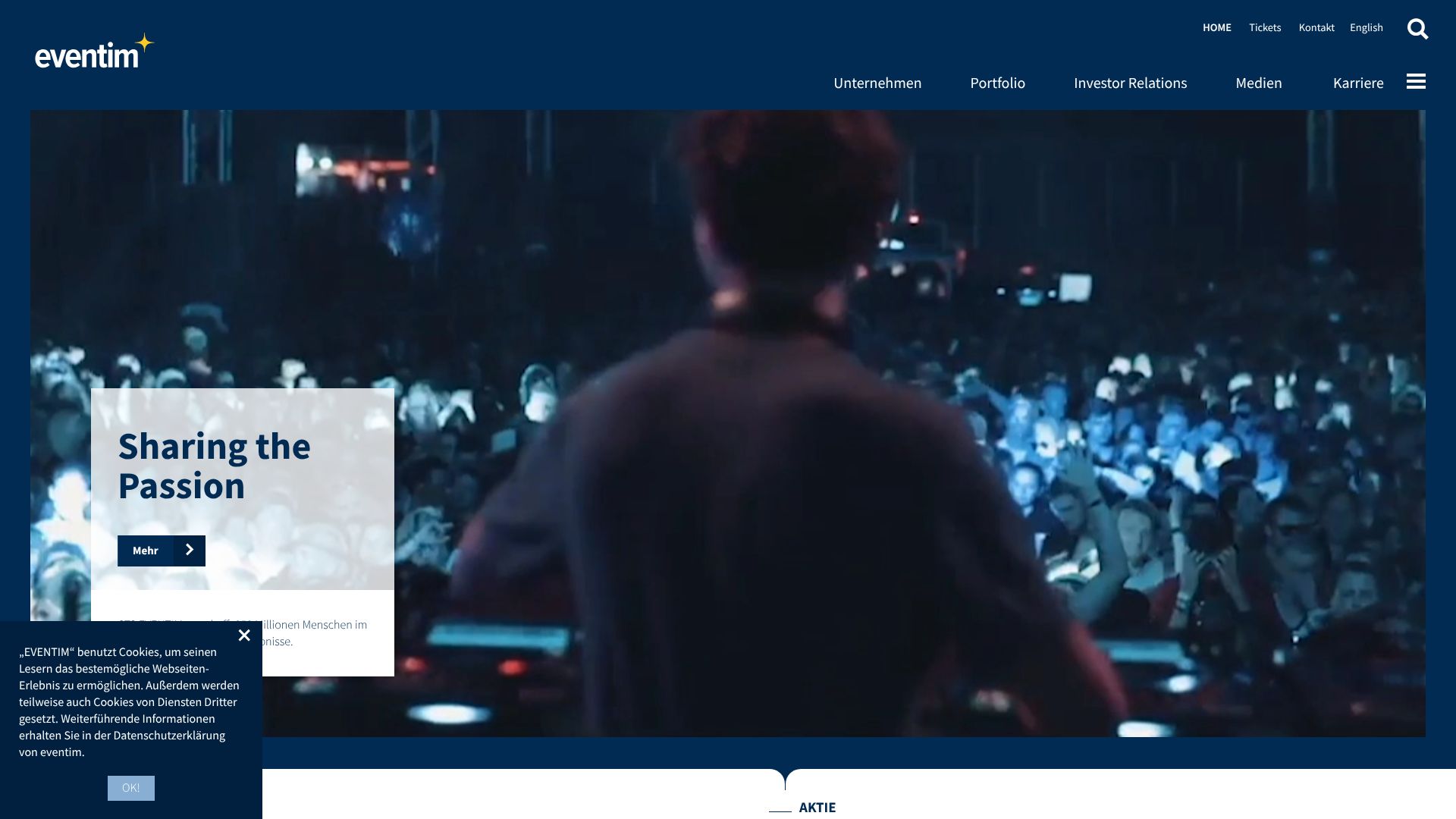Open the Tickets link

tap(1264, 27)
